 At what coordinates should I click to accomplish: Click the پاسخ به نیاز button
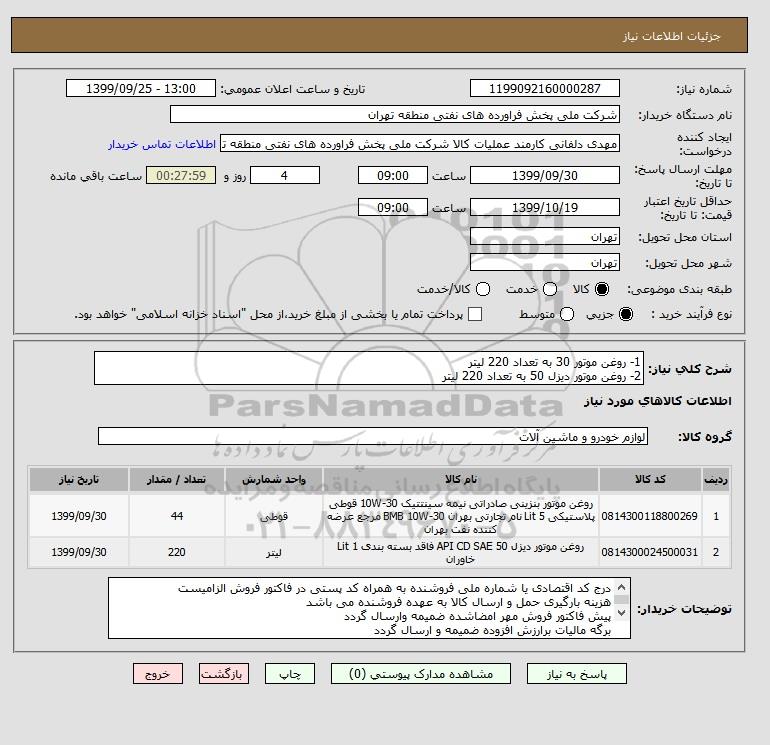(x=577, y=674)
